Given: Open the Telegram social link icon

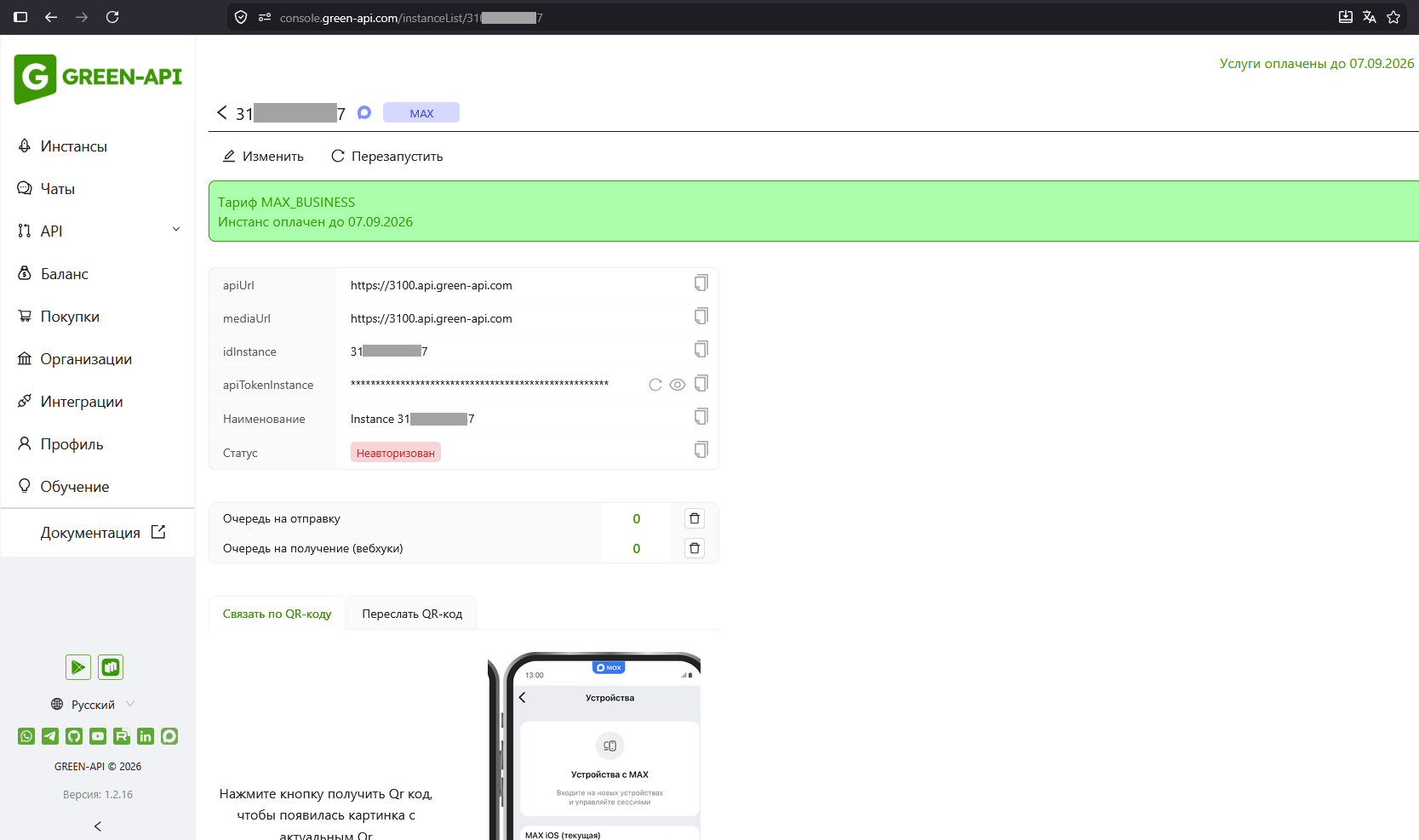Looking at the screenshot, I should pyautogui.click(x=50, y=736).
